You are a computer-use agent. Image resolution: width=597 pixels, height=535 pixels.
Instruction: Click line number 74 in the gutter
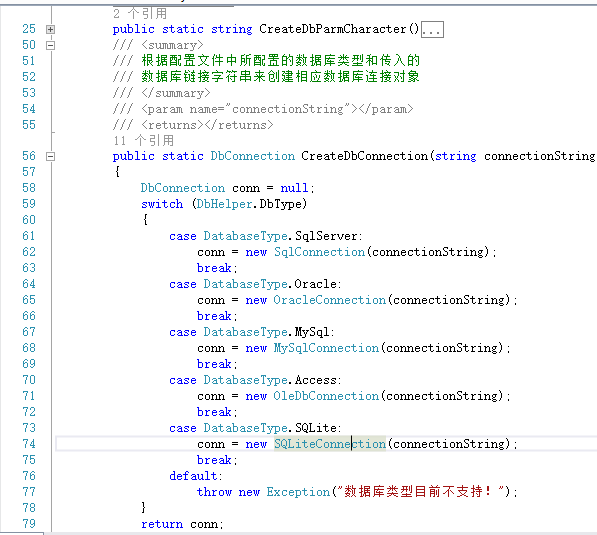[x=29, y=444]
